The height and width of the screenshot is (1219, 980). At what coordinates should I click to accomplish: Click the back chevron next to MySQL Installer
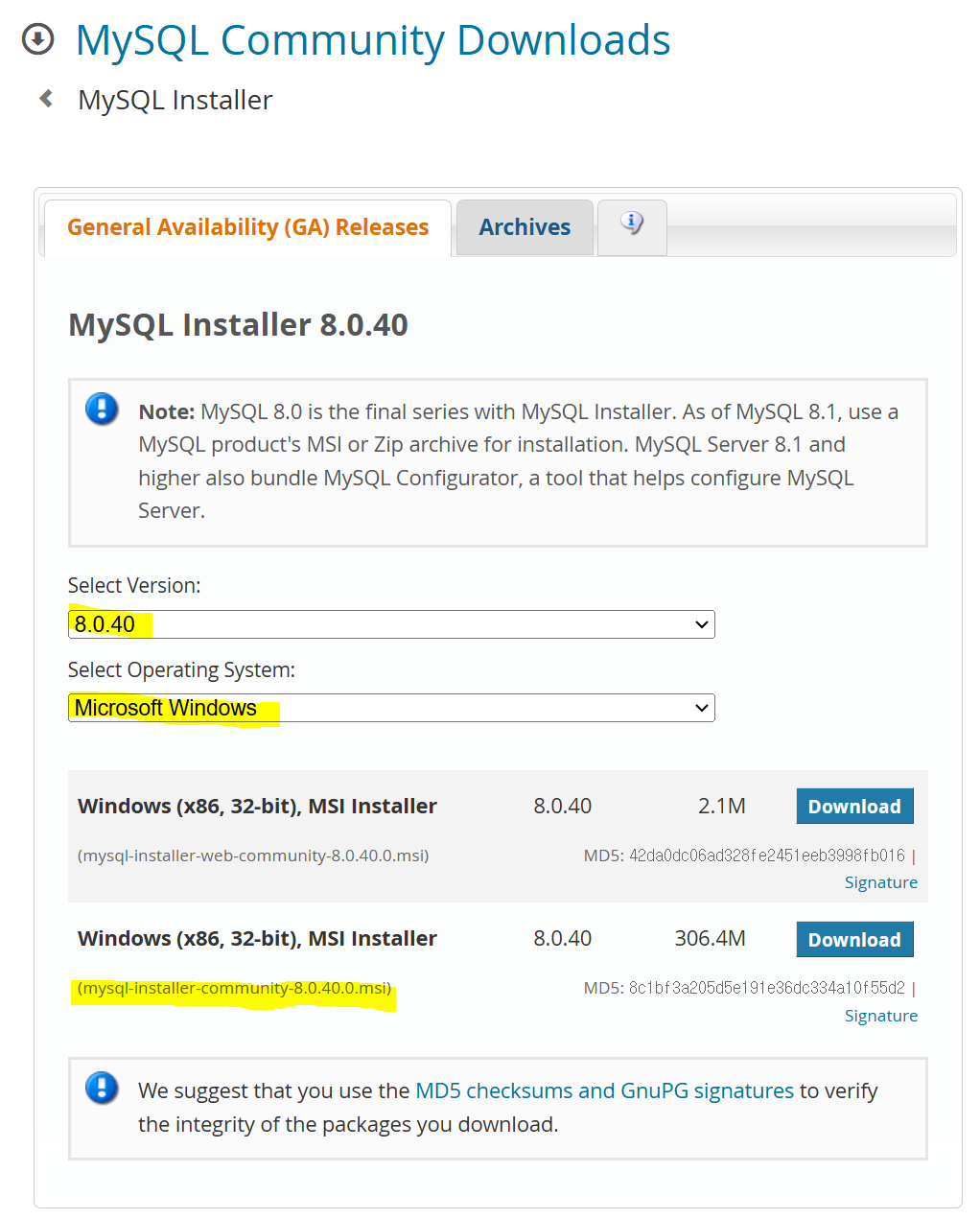(45, 98)
